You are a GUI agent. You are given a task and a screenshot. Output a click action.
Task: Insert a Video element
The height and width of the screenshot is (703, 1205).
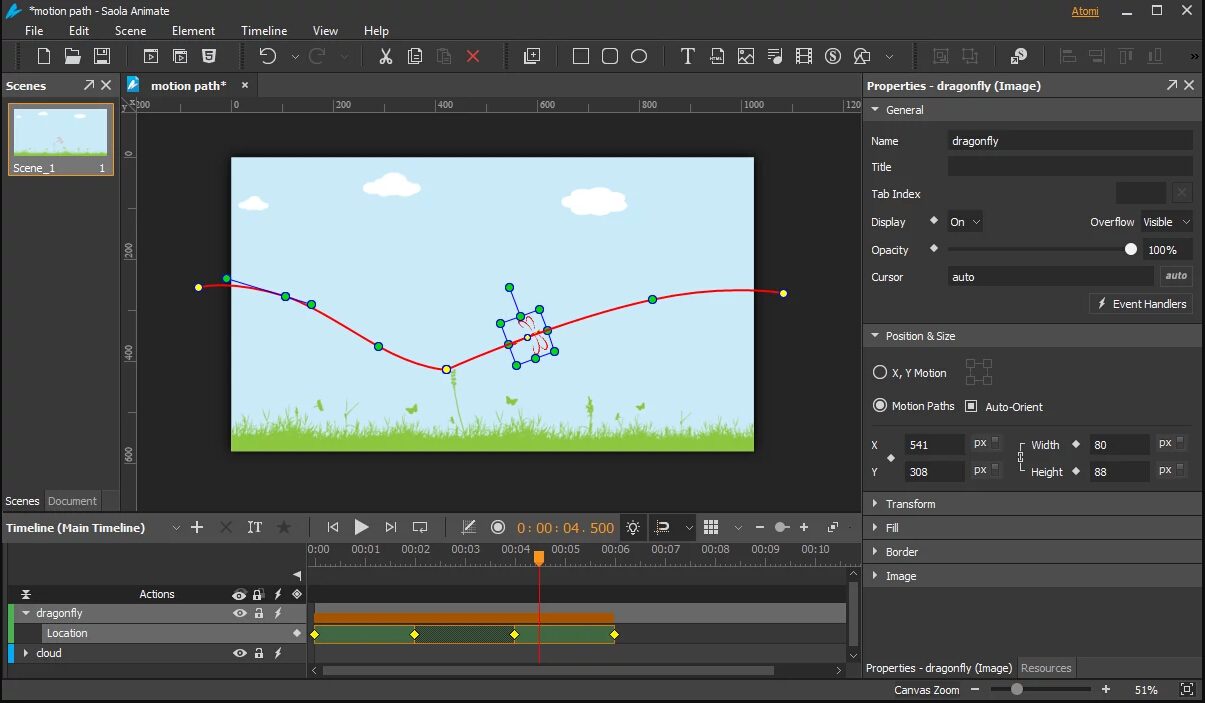(x=804, y=56)
